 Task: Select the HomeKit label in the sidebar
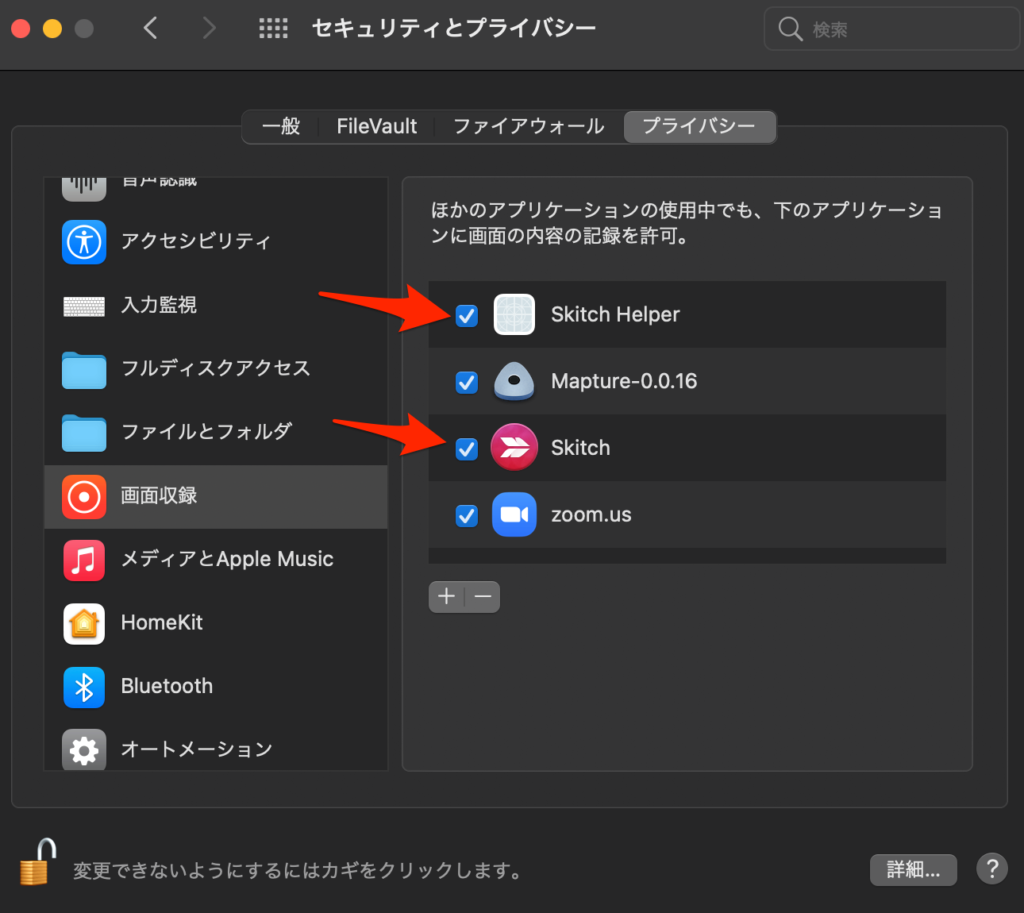162,622
